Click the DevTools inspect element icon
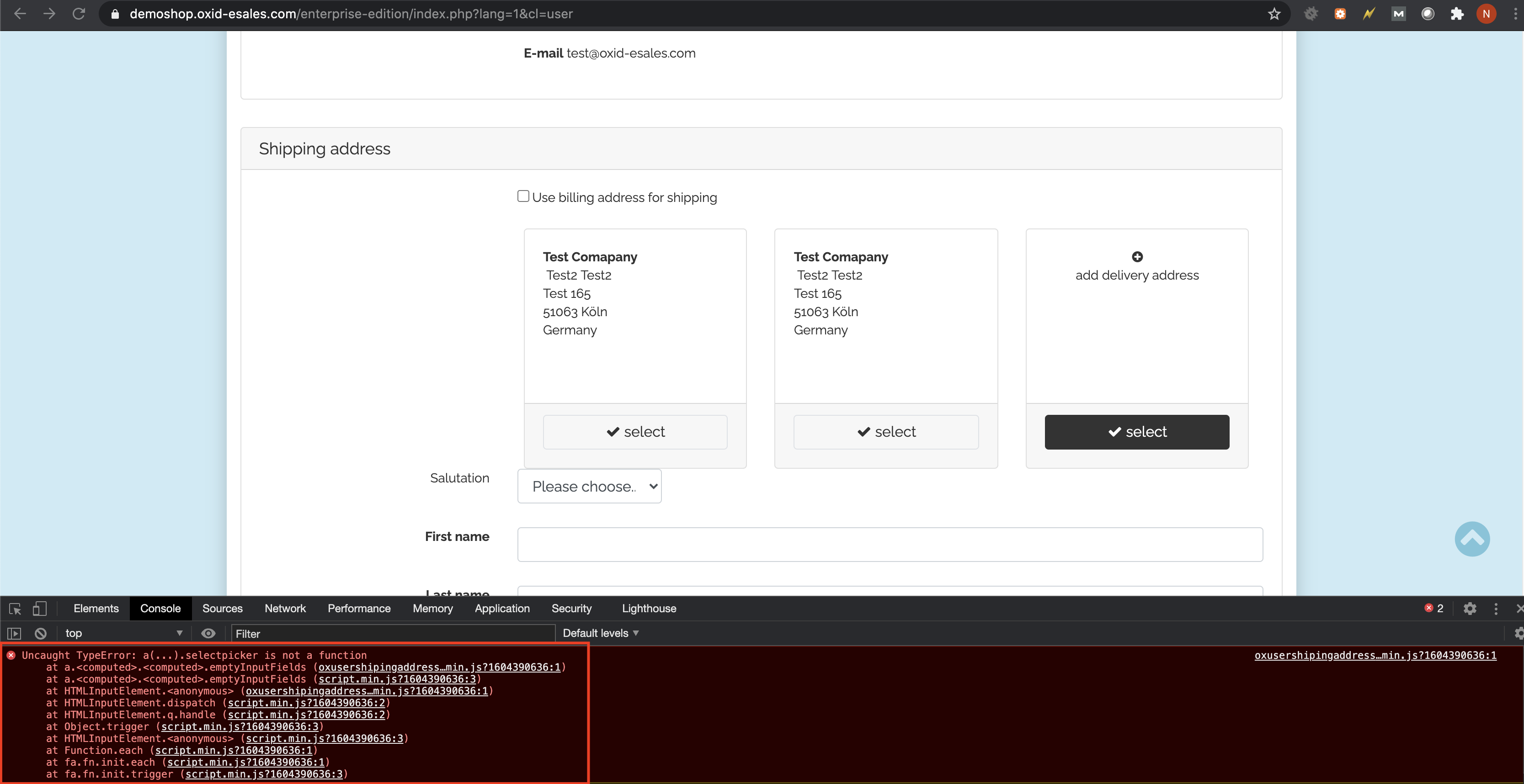 (x=16, y=609)
